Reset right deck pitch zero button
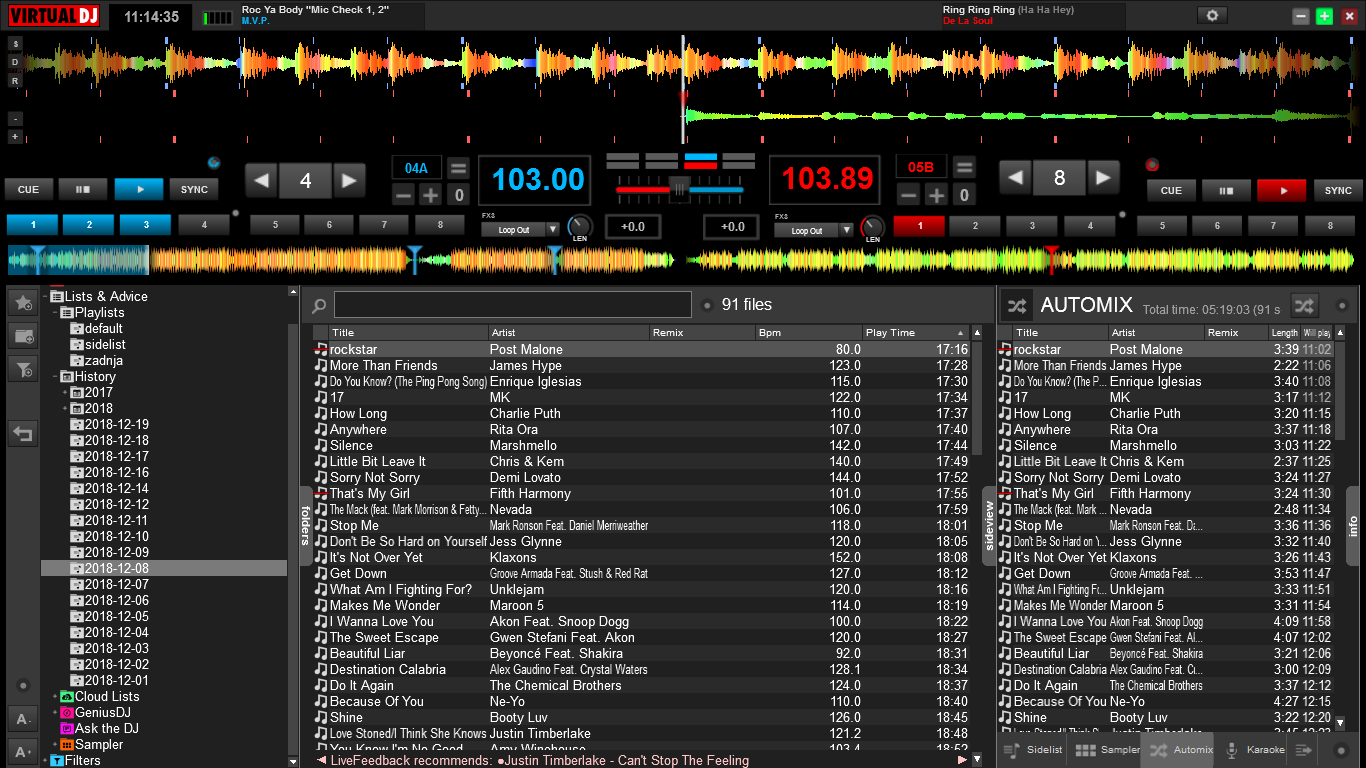 tap(964, 195)
